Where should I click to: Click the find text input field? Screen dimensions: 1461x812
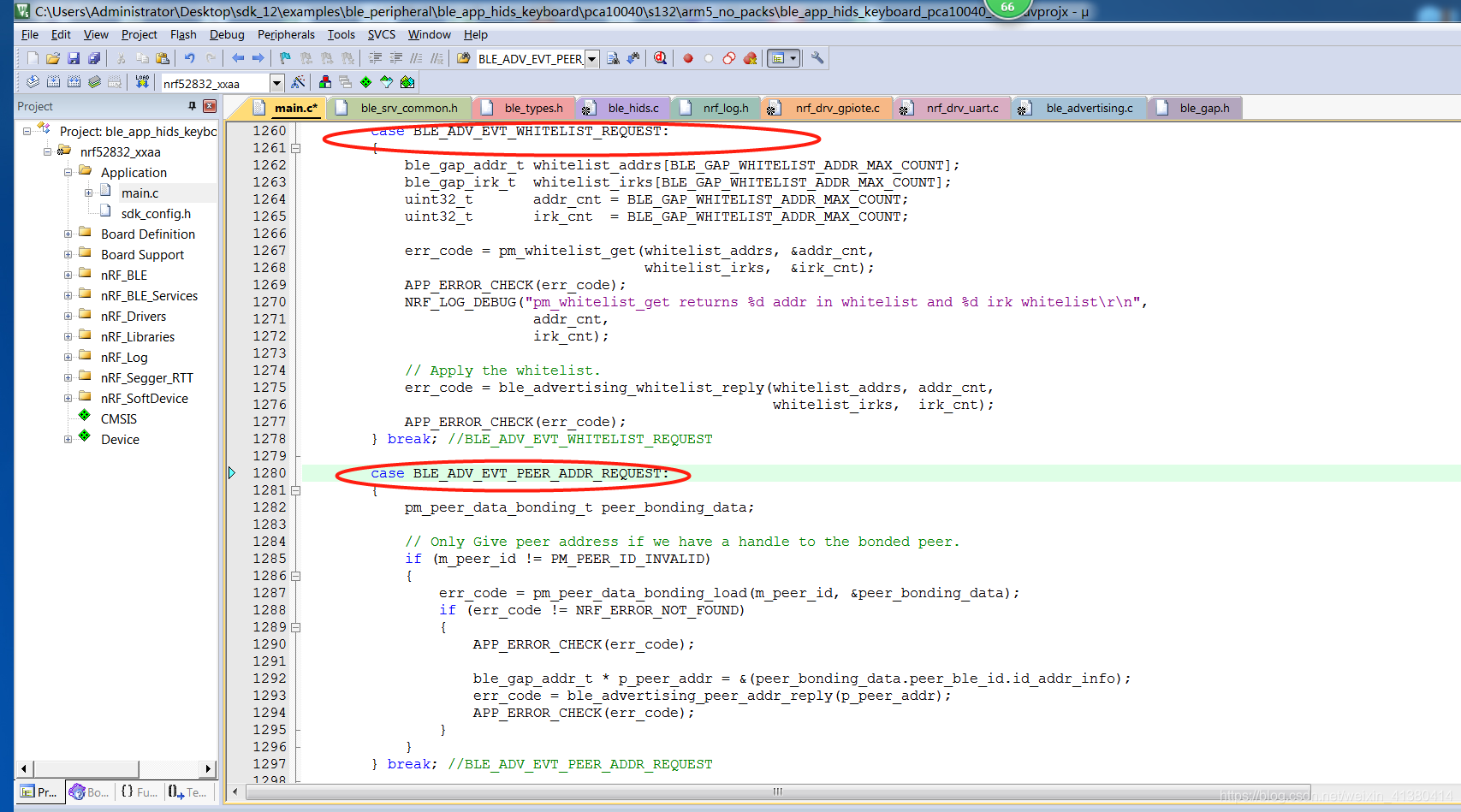(x=530, y=59)
